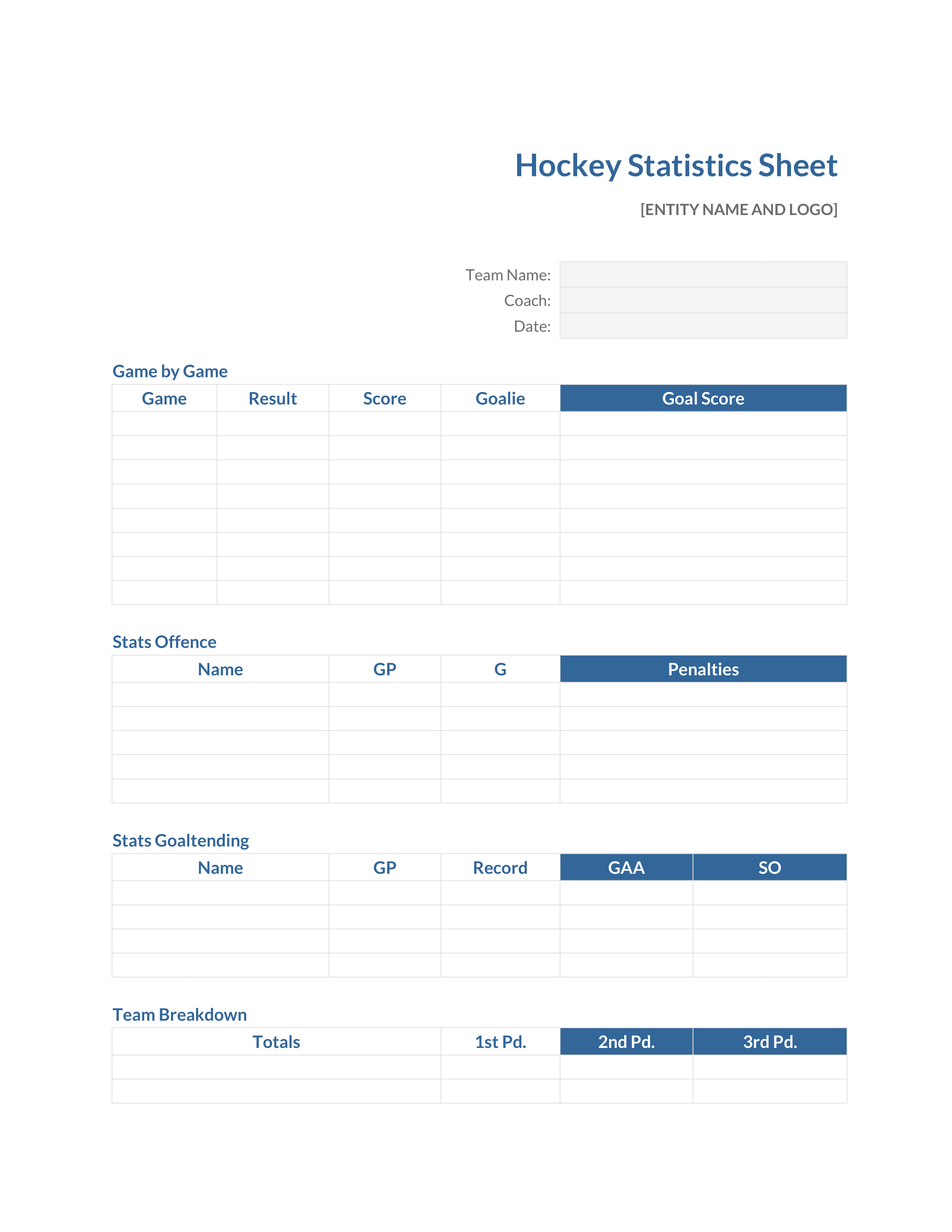952x1232 pixels.
Task: Click the Hockey Statistics Sheet title
Action: (676, 166)
